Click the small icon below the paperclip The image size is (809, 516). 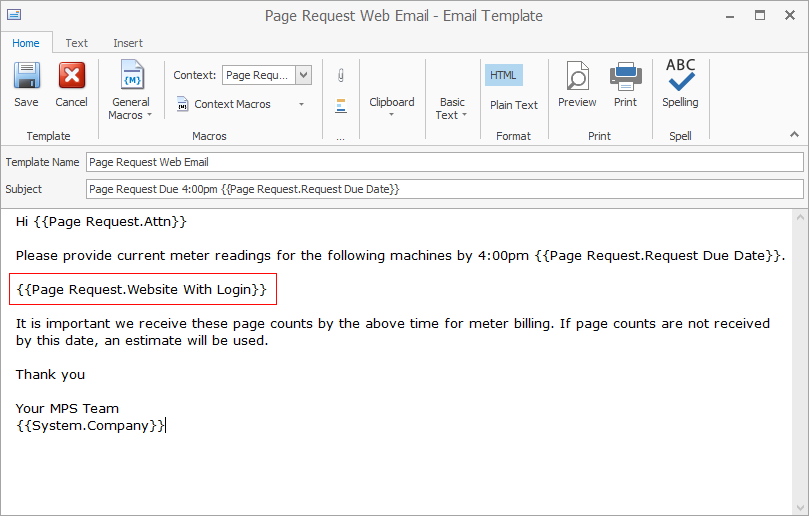[x=341, y=105]
